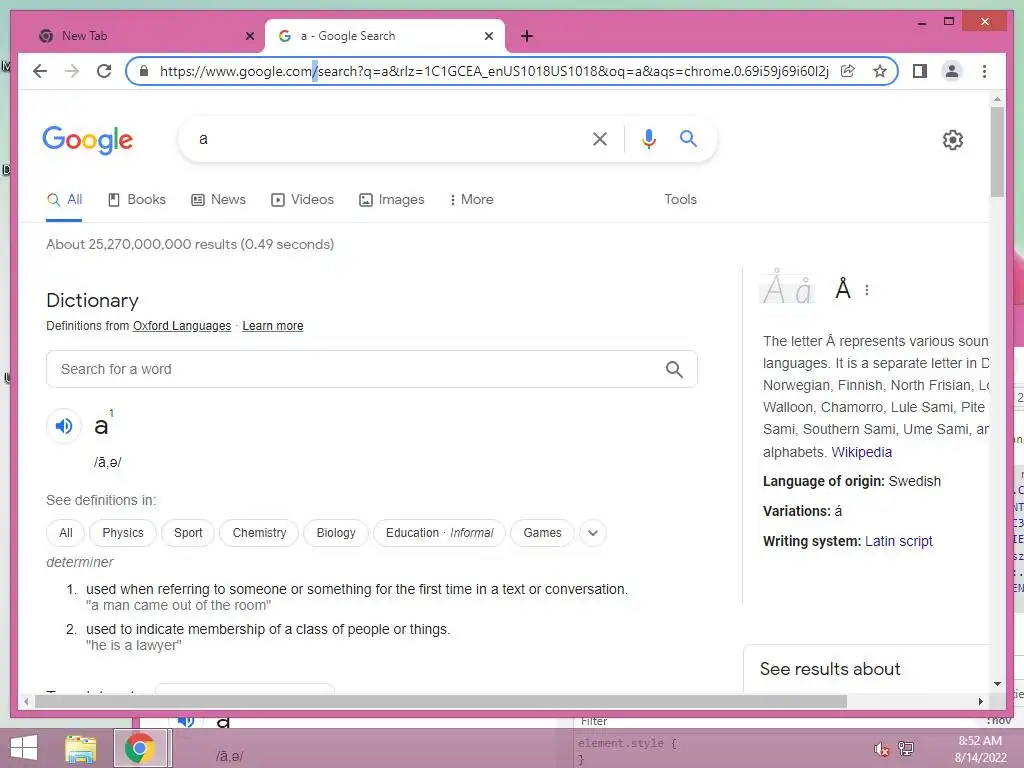This screenshot has height=768, width=1024.
Task: Switch to Books results
Action: [136, 200]
